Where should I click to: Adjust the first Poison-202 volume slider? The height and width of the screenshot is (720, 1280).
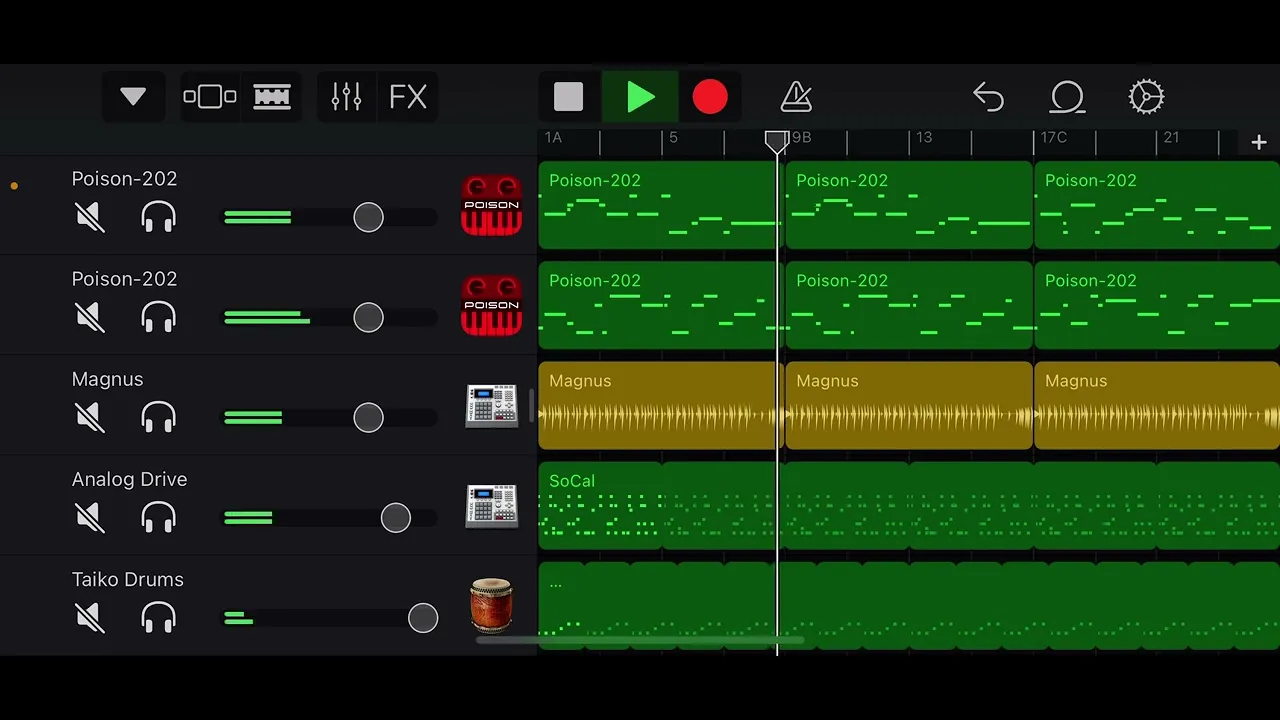[368, 217]
